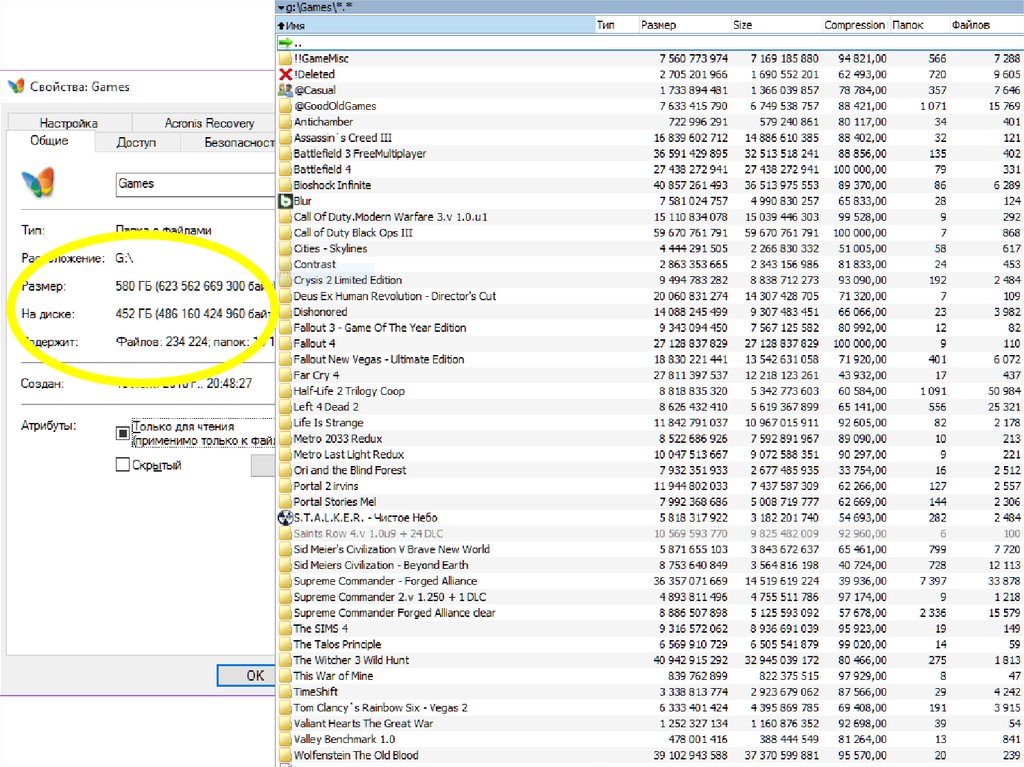Enable the hidden attribute checkbox
Screen dimensions: 1024x767
[x=123, y=465]
